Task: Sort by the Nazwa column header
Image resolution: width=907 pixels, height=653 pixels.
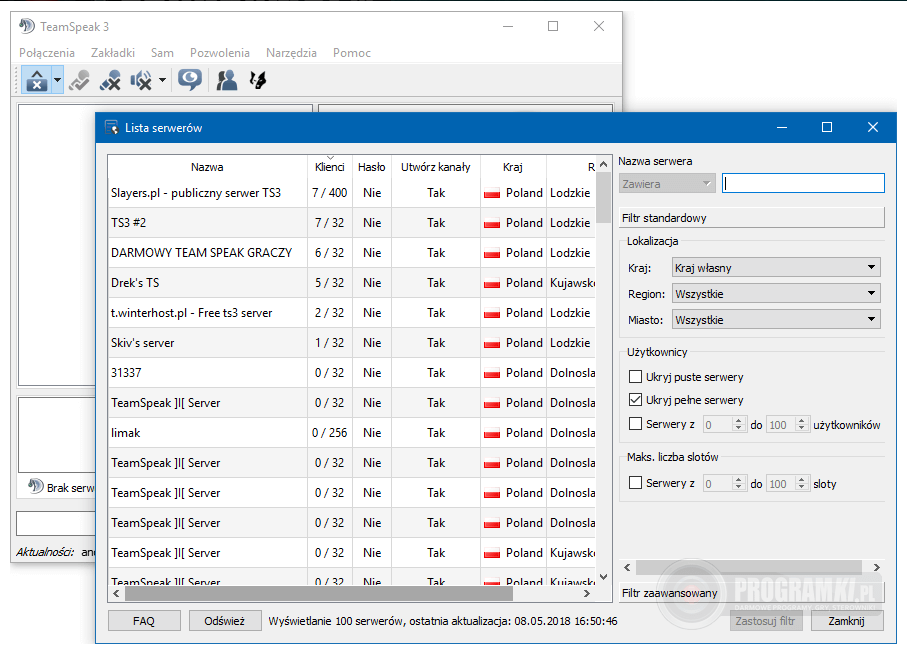Action: (x=207, y=167)
